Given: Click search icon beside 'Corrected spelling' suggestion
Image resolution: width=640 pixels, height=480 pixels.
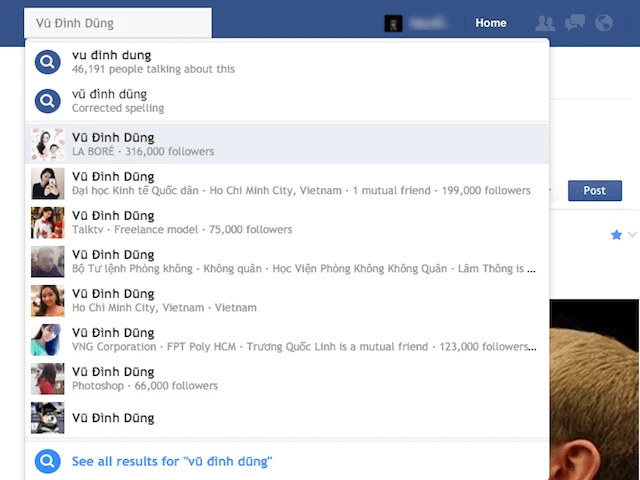Looking at the screenshot, I should 47,101.
